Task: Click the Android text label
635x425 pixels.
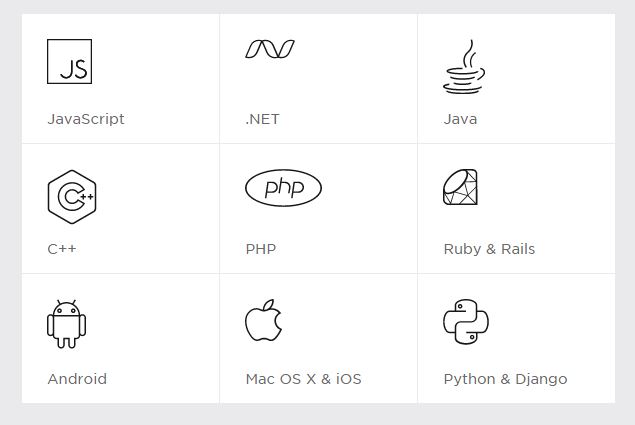Action: click(77, 379)
